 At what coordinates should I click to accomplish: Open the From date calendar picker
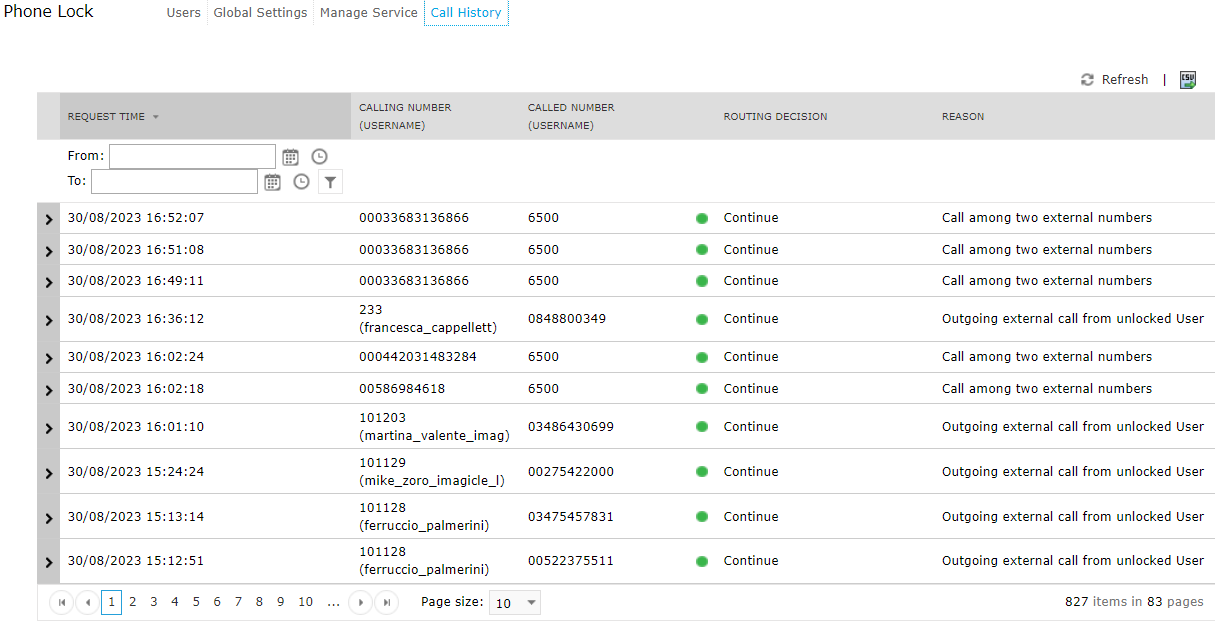point(290,156)
